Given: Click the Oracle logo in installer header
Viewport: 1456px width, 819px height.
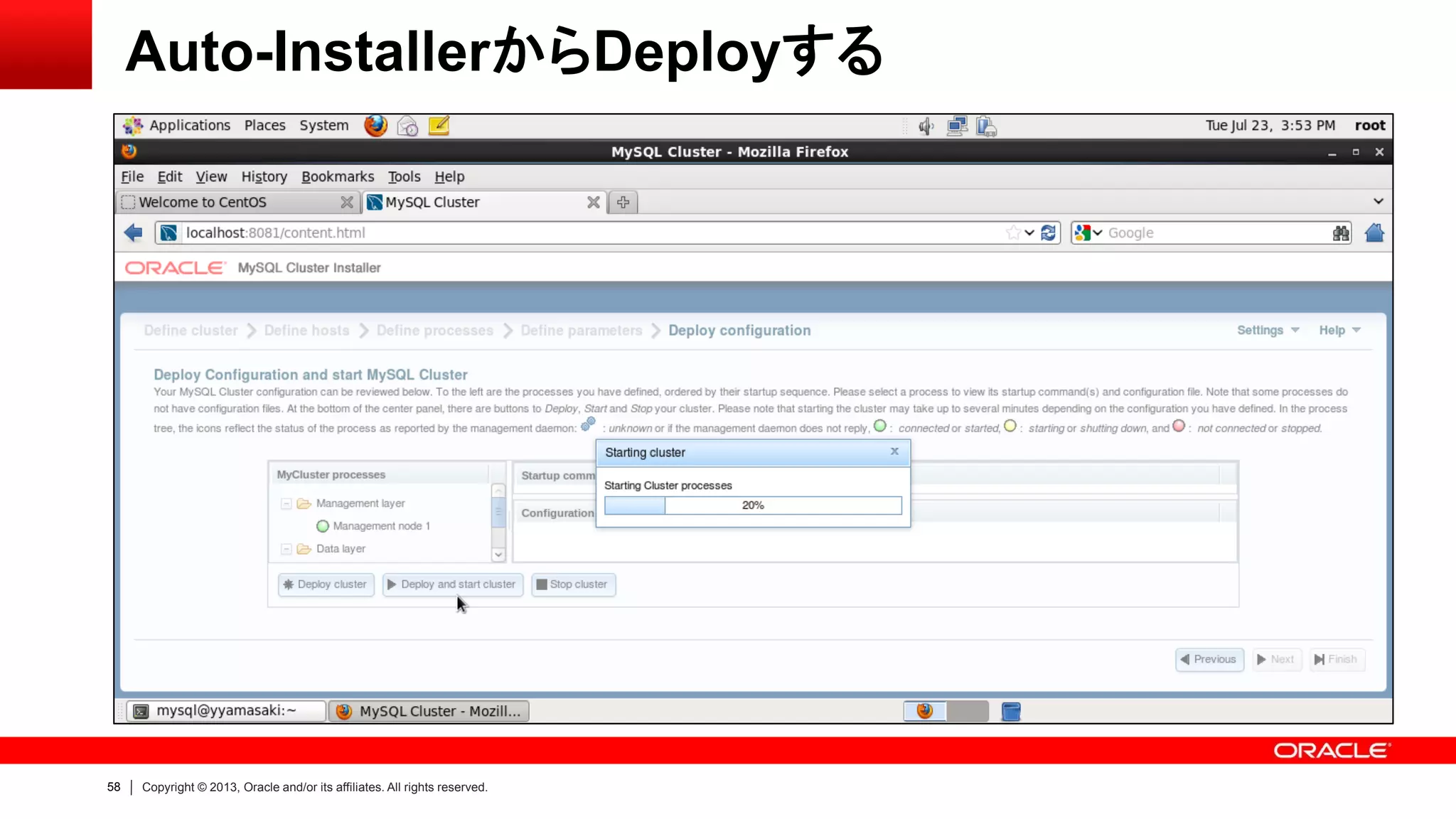Looking at the screenshot, I should pyautogui.click(x=175, y=268).
